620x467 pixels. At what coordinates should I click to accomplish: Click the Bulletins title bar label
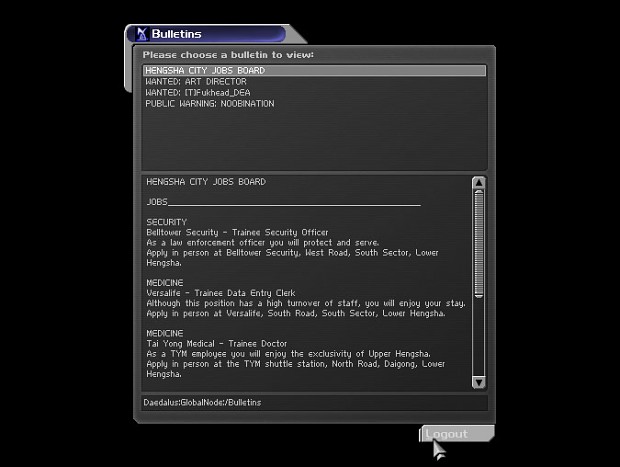tap(176, 34)
